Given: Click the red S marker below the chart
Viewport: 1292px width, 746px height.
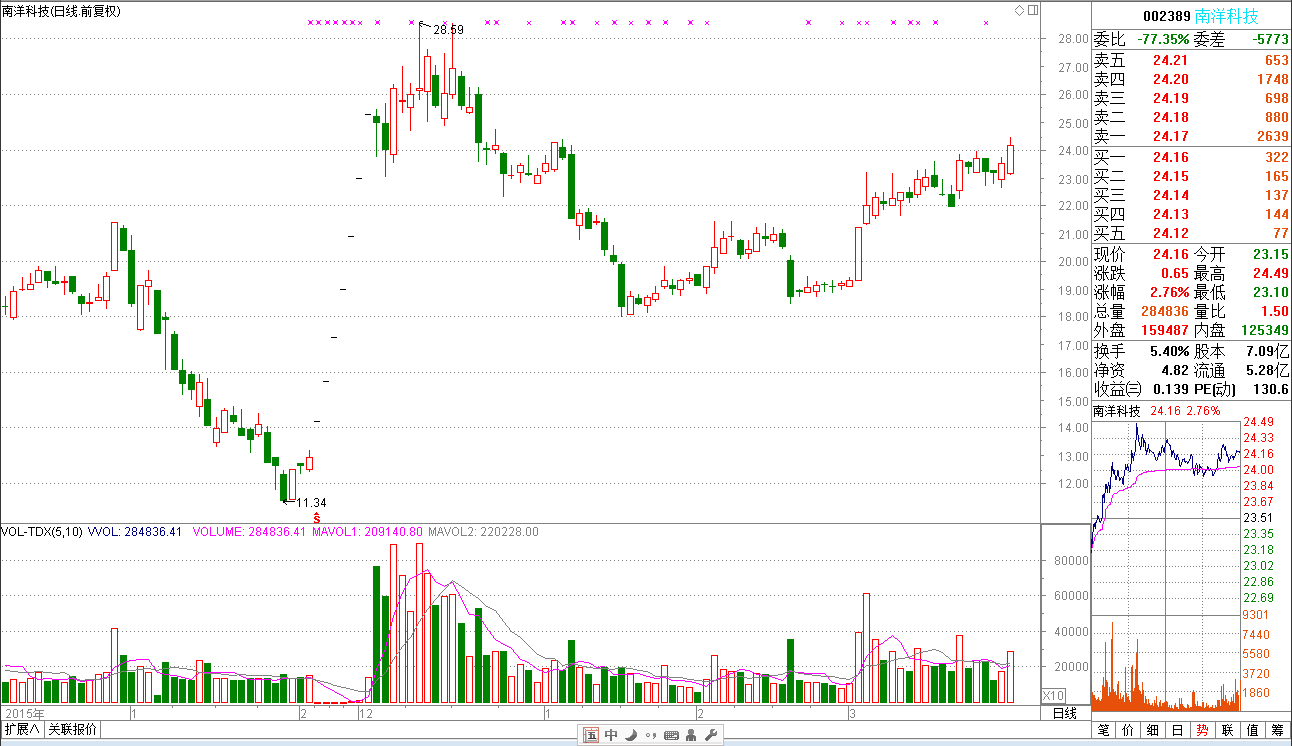Looking at the screenshot, I should (x=317, y=517).
